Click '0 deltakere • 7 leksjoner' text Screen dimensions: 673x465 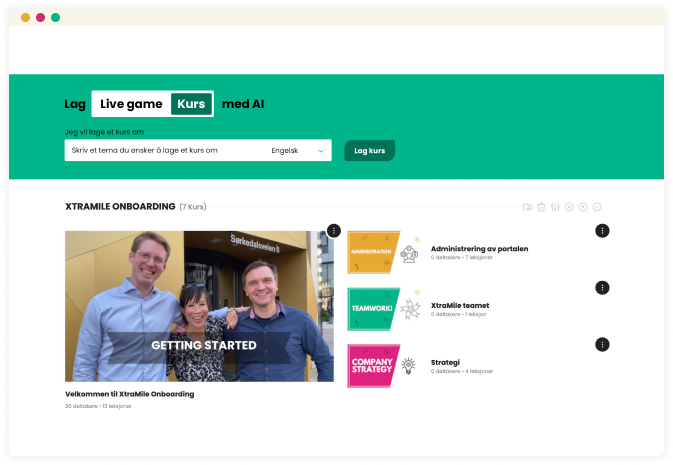[x=461, y=257]
